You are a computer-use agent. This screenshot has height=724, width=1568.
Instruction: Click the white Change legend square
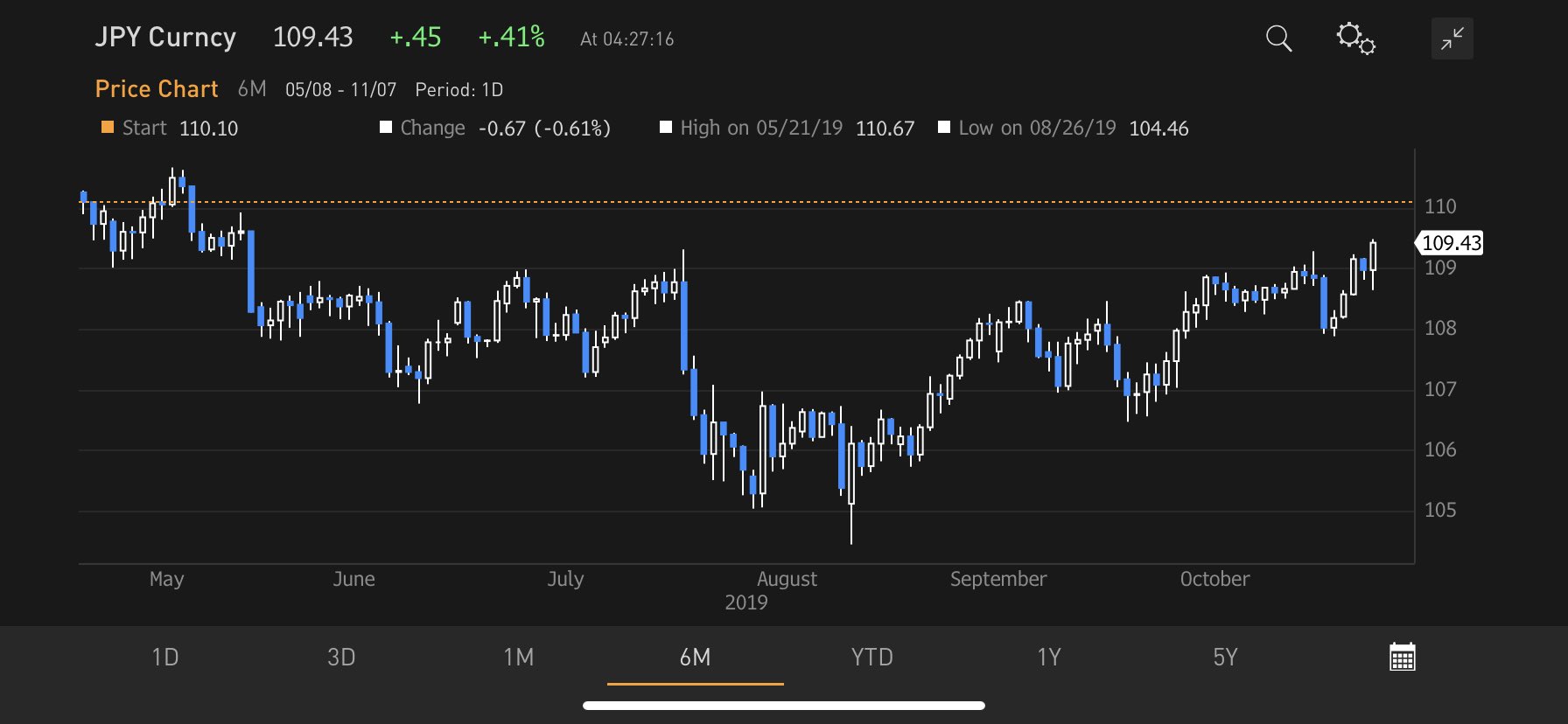[x=386, y=128]
